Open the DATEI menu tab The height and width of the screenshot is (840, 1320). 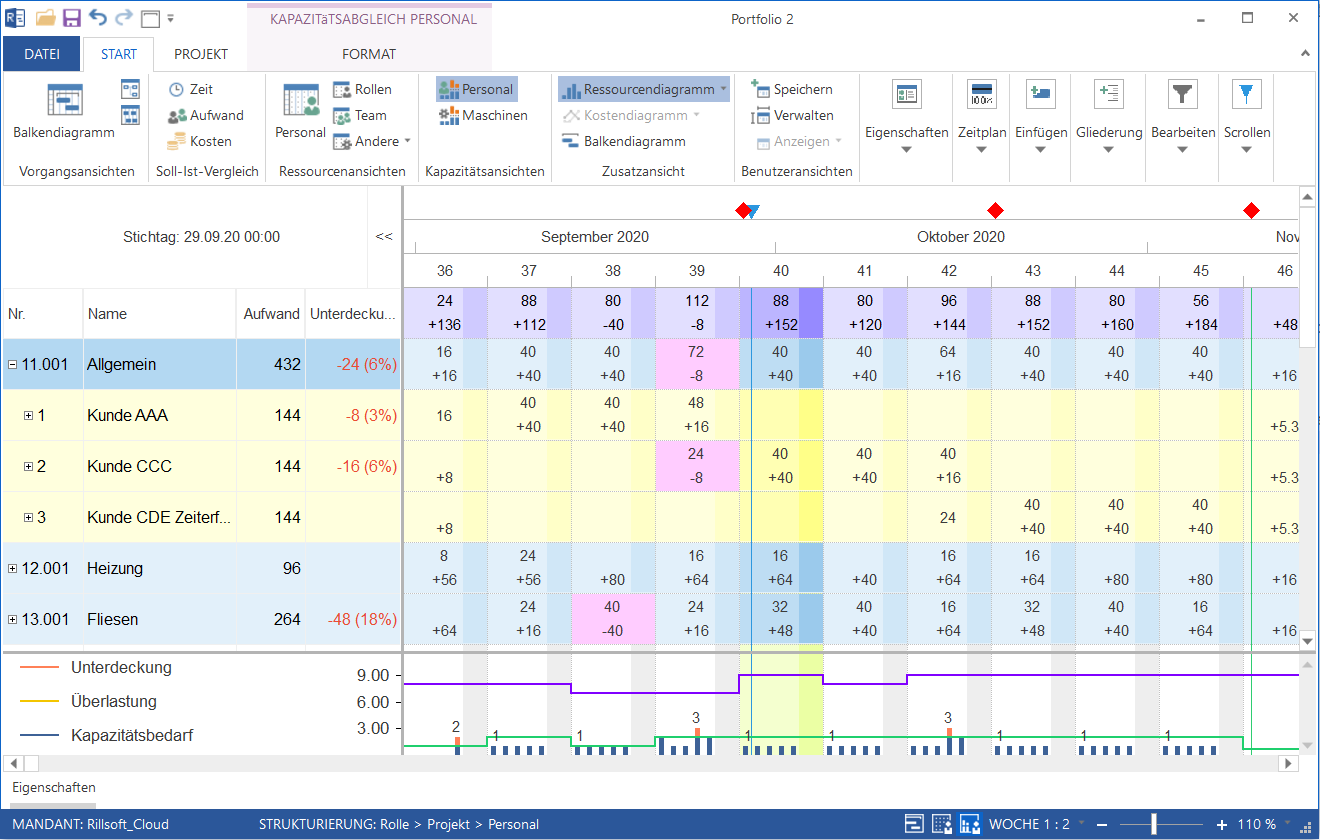click(x=41, y=54)
